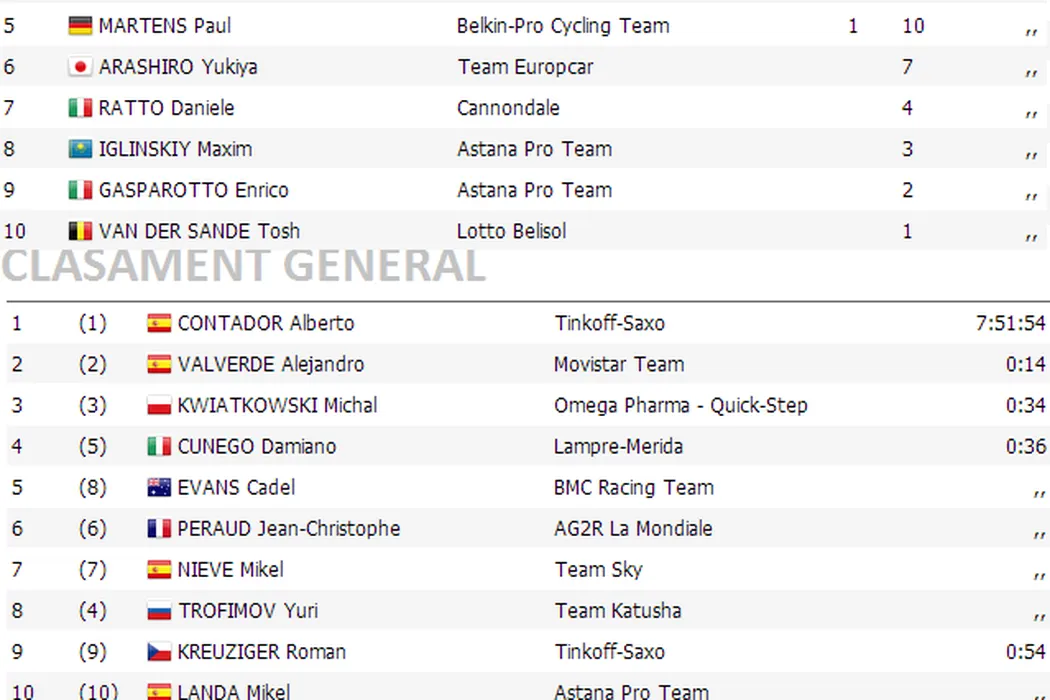The height and width of the screenshot is (700, 1050).
Task: Click the Australian flag beside EVANS Cadel
Action: pyautogui.click(x=159, y=488)
